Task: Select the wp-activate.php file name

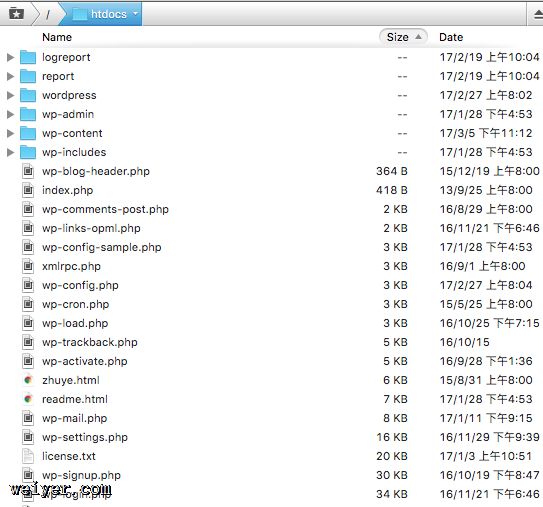Action: pos(85,362)
